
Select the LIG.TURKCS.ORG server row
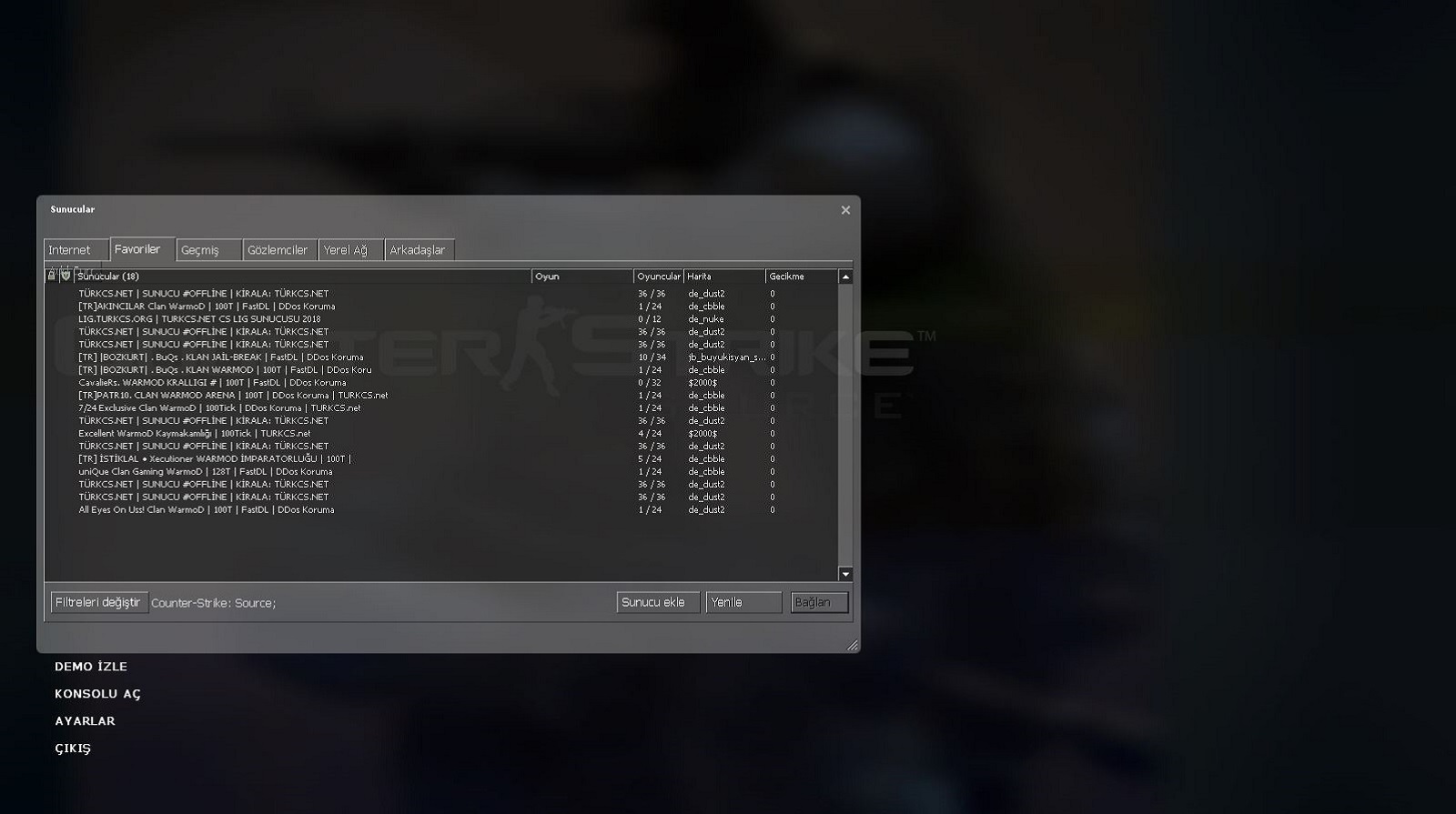pyautogui.click(x=199, y=319)
